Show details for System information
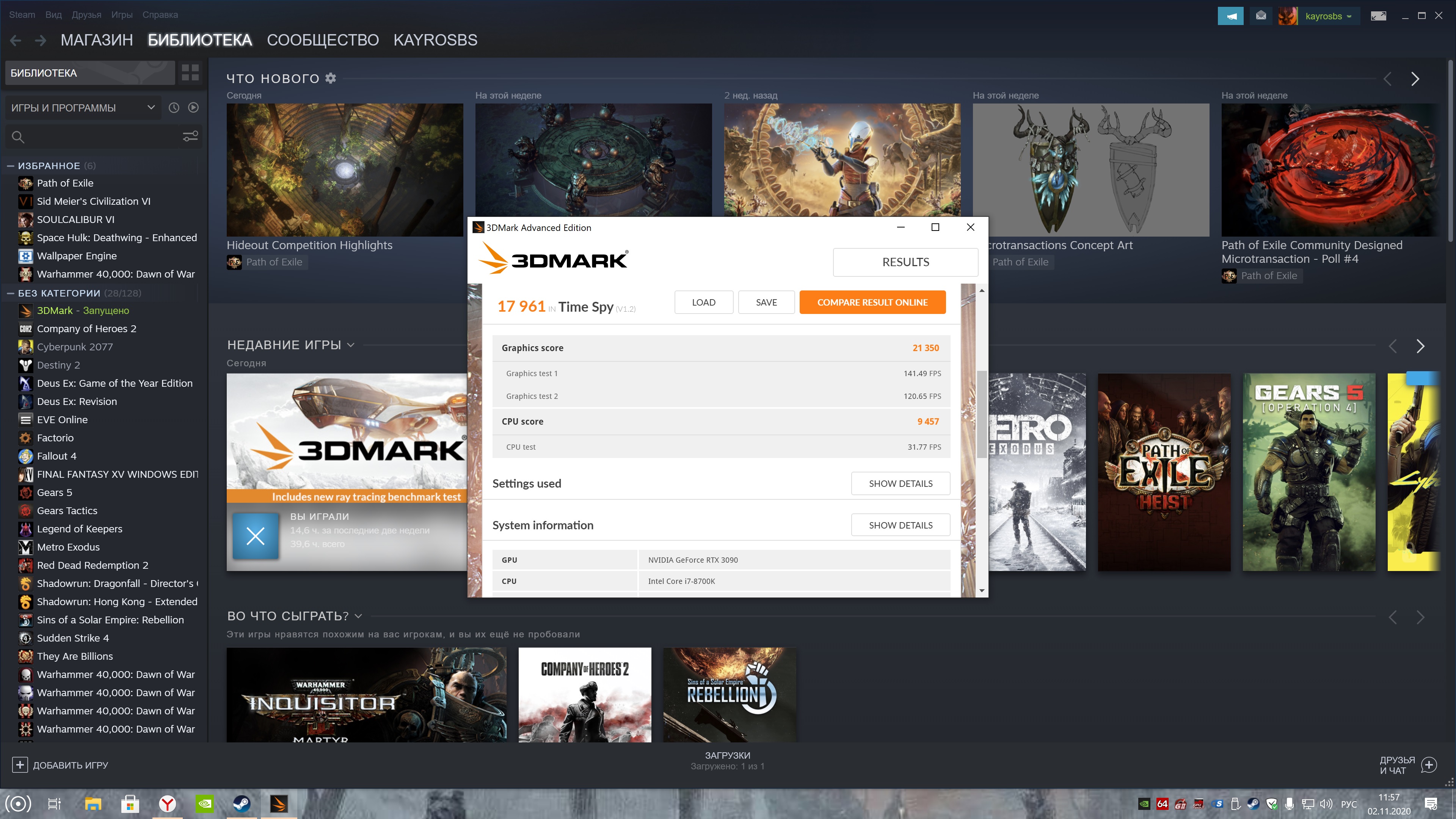Screen dimensions: 1456x819 (900, 524)
